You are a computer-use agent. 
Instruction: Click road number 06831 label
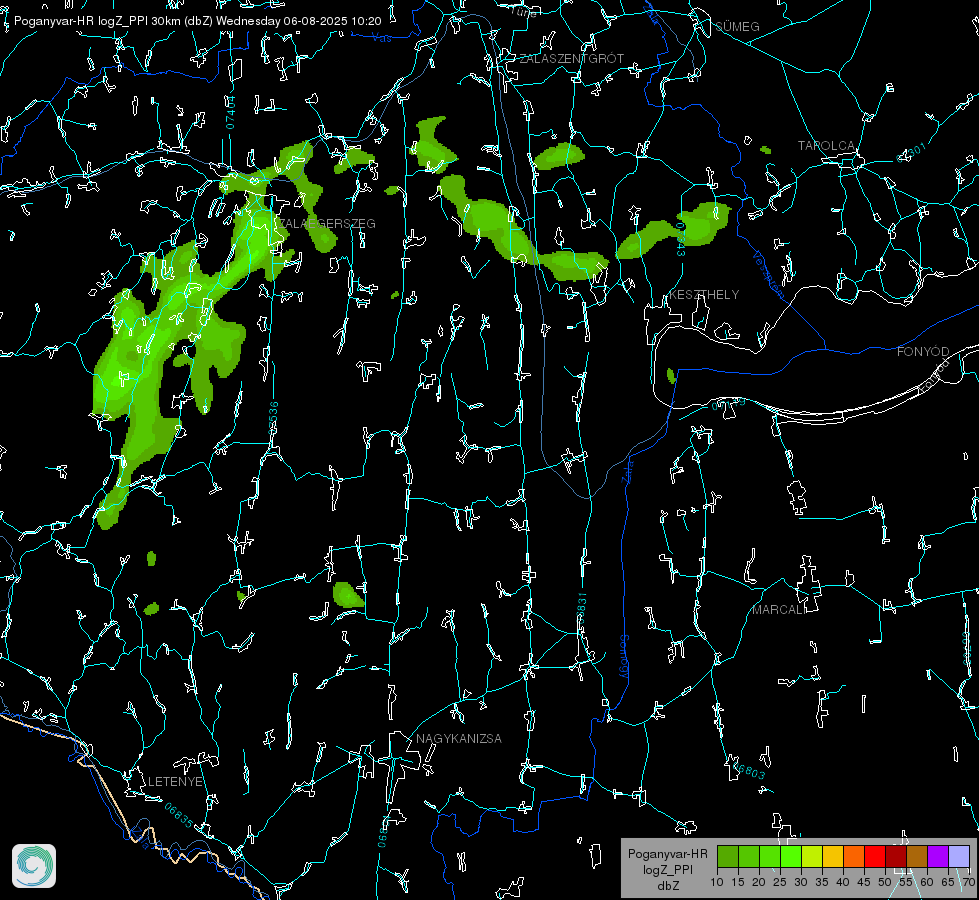click(x=581, y=609)
